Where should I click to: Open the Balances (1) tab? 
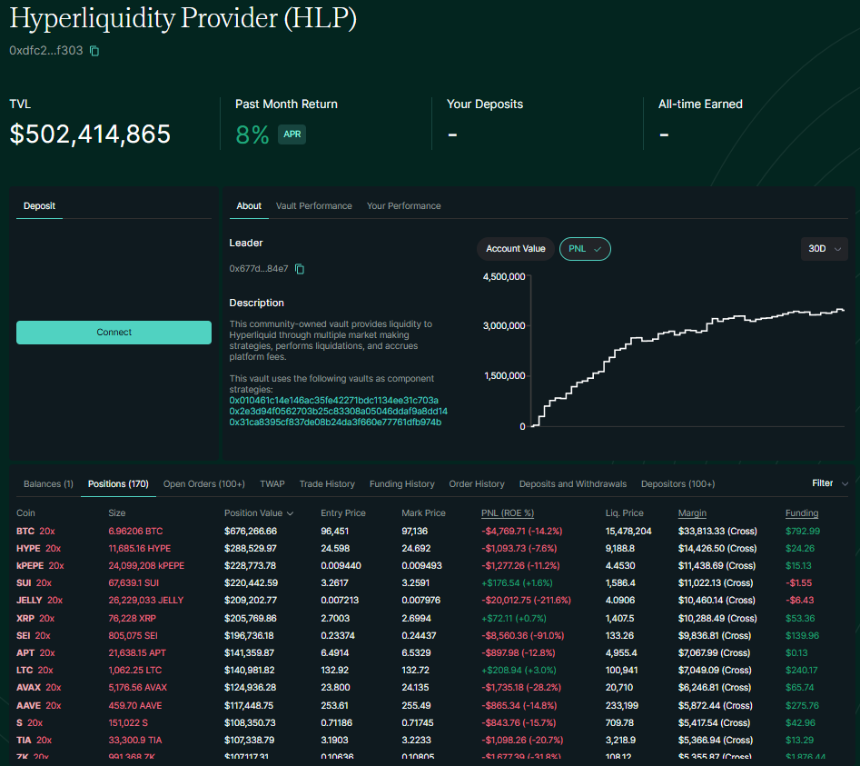(48, 484)
